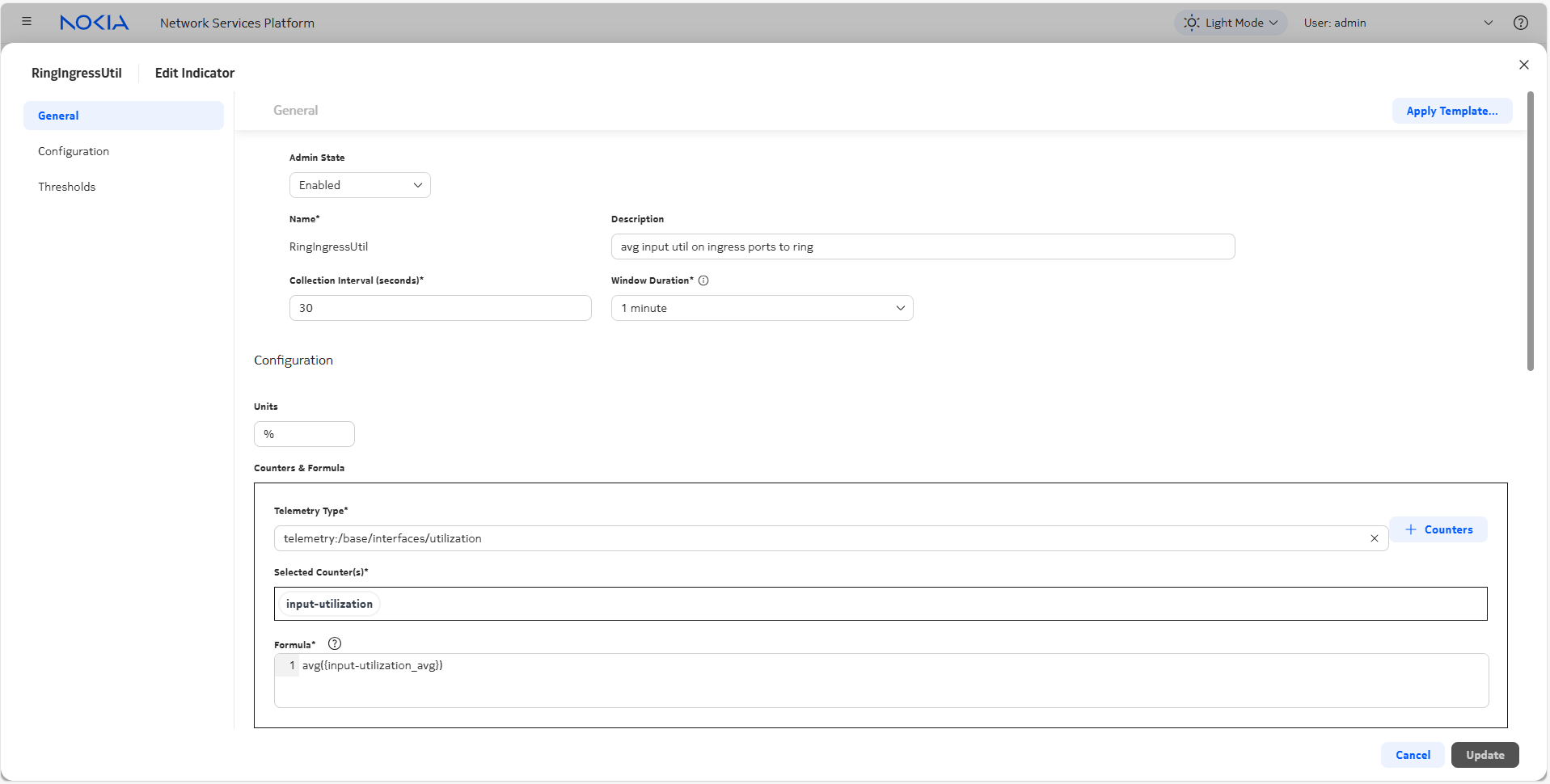Viewport: 1550px width, 784px height.
Task: Close the Edit Indicator dialog
Action: coord(1523,65)
